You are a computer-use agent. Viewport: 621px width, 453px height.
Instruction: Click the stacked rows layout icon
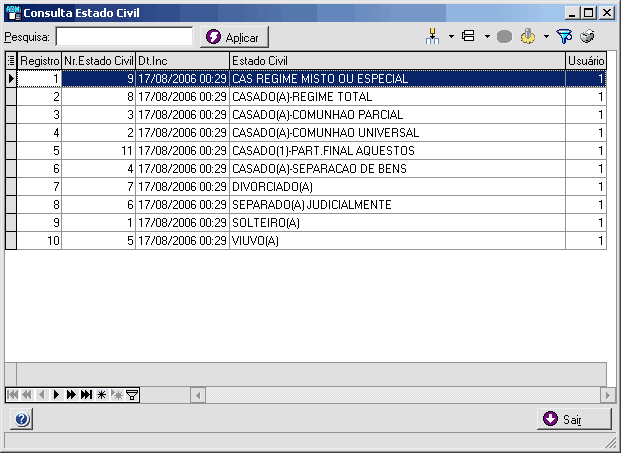point(469,36)
